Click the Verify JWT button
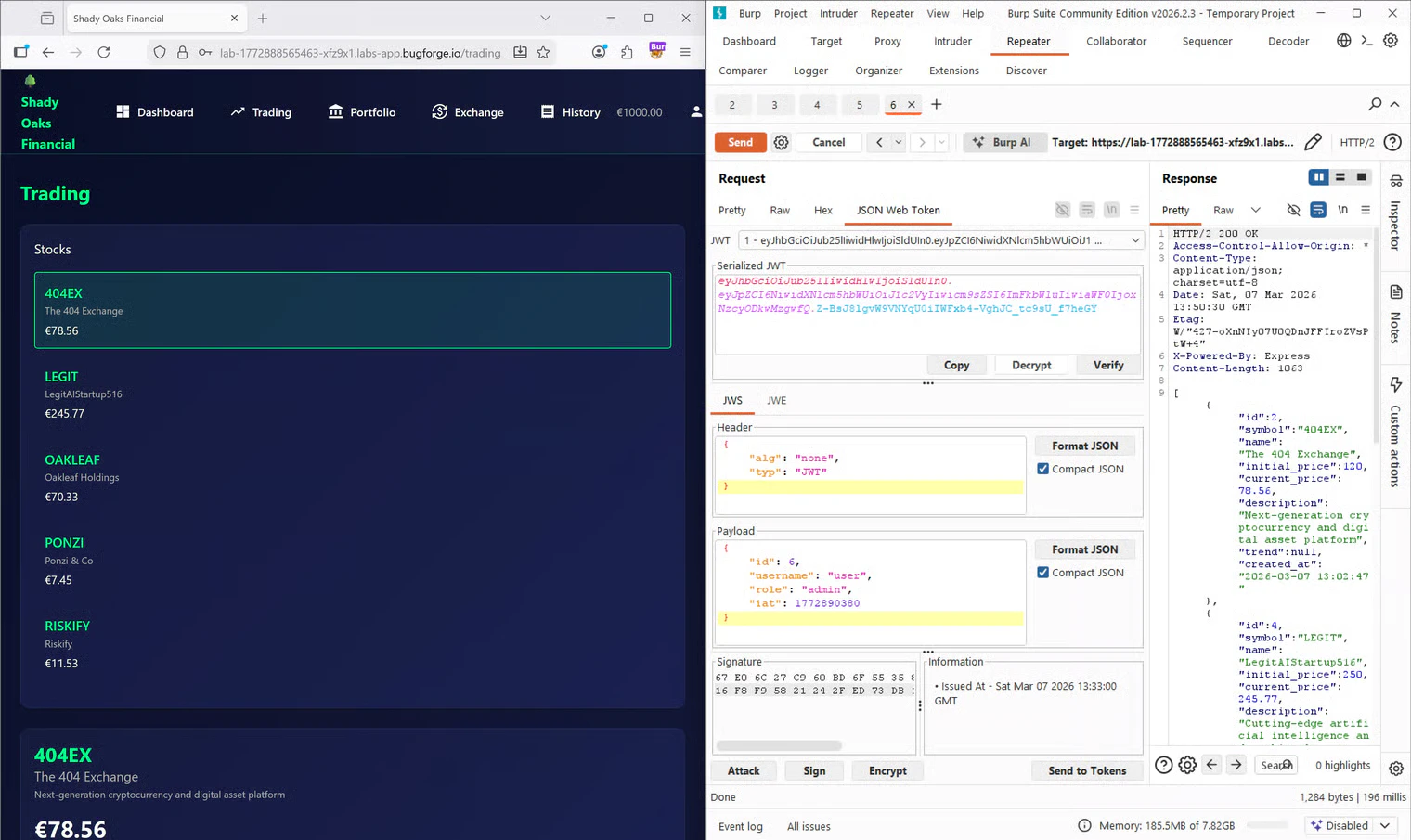The image size is (1411, 840). [x=1108, y=365]
